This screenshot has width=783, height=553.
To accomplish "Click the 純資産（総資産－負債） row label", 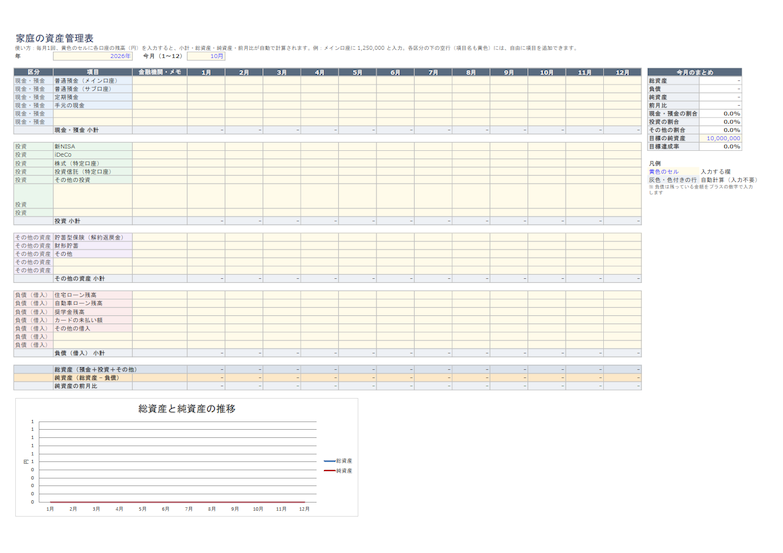I will (87, 378).
